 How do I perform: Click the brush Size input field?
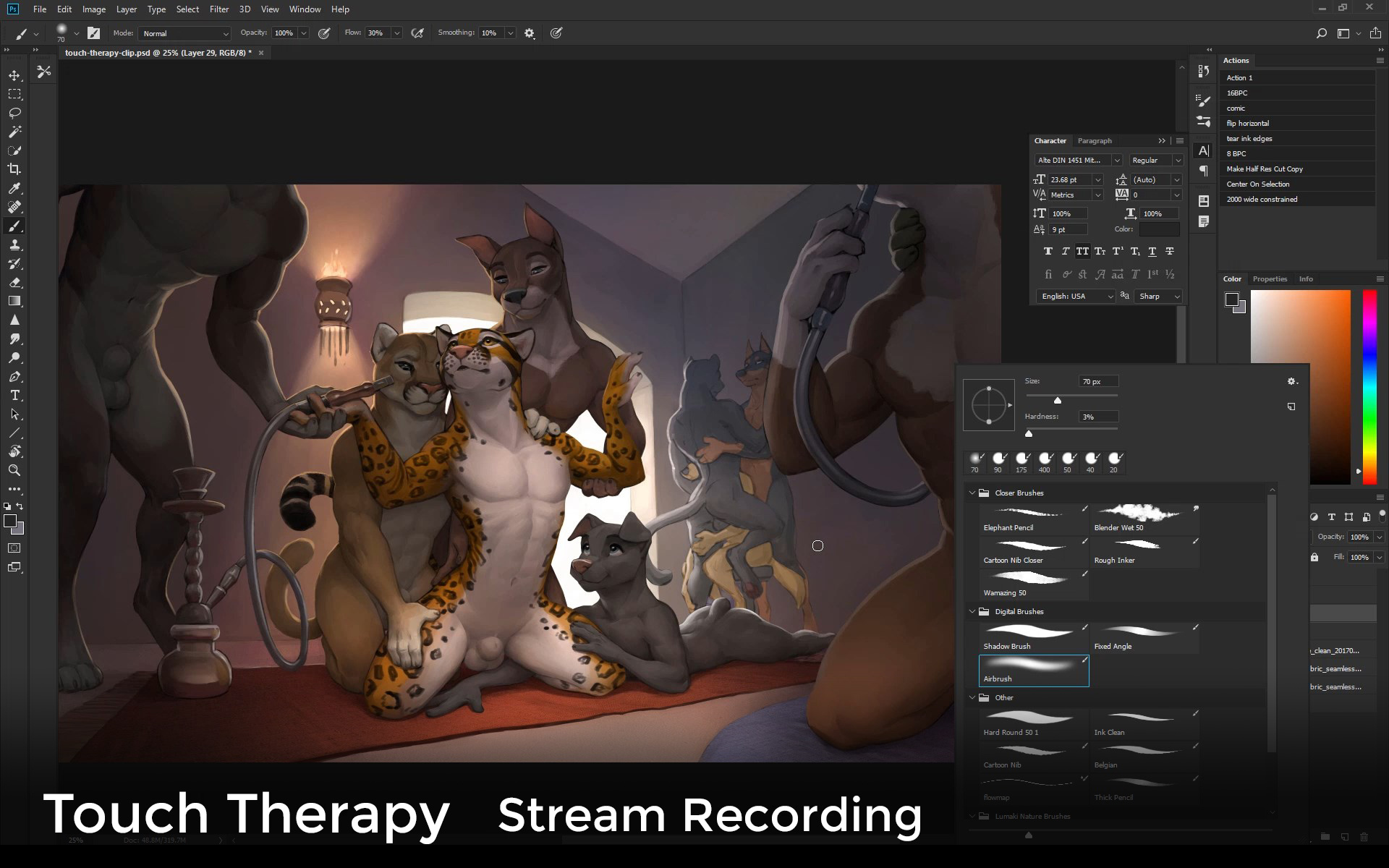tap(1098, 381)
